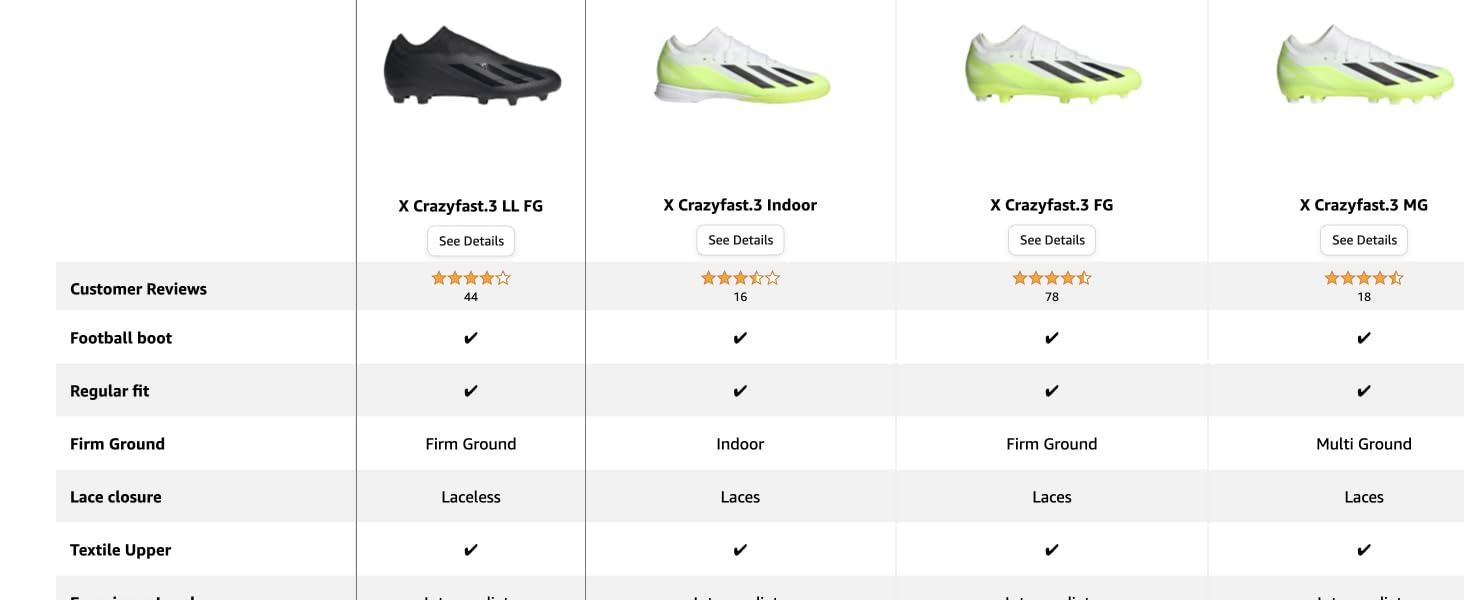
Task: Click the Football boot checkmark for X Crazyfast.3 Indoor
Action: pos(740,338)
